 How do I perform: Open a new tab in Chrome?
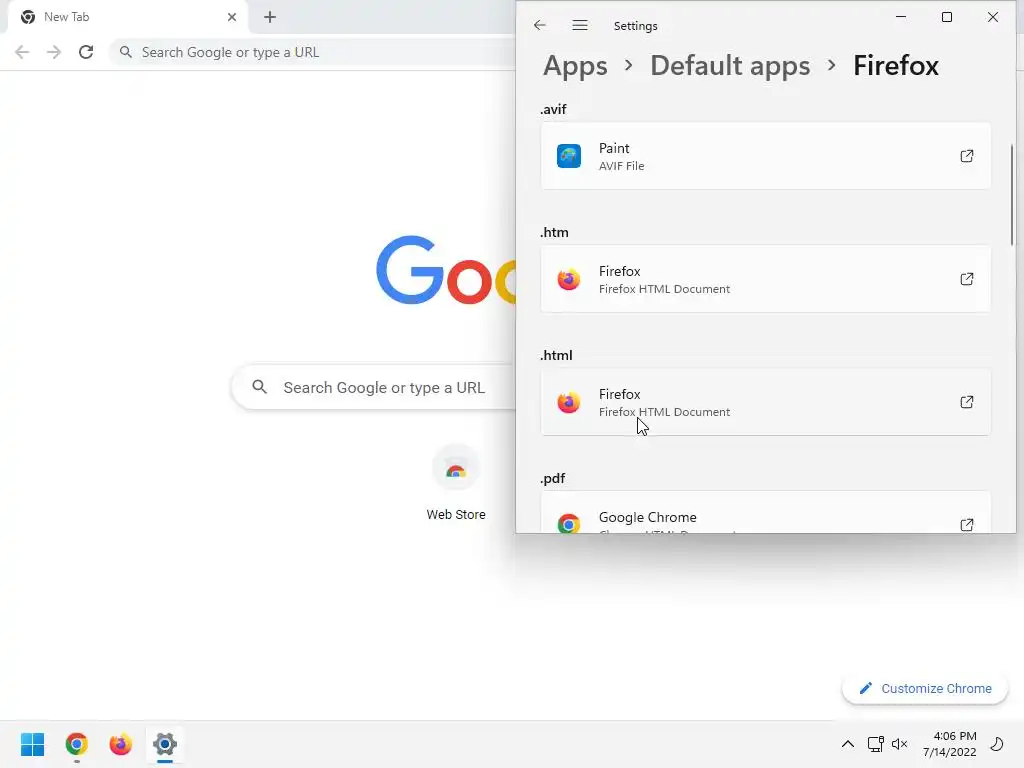coord(270,17)
